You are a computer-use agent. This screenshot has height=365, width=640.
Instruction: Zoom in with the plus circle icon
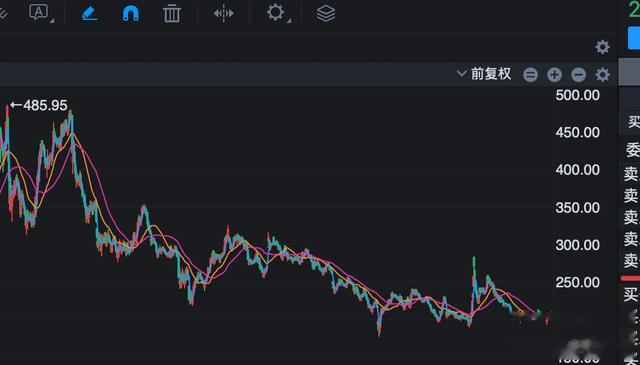pyautogui.click(x=554, y=75)
